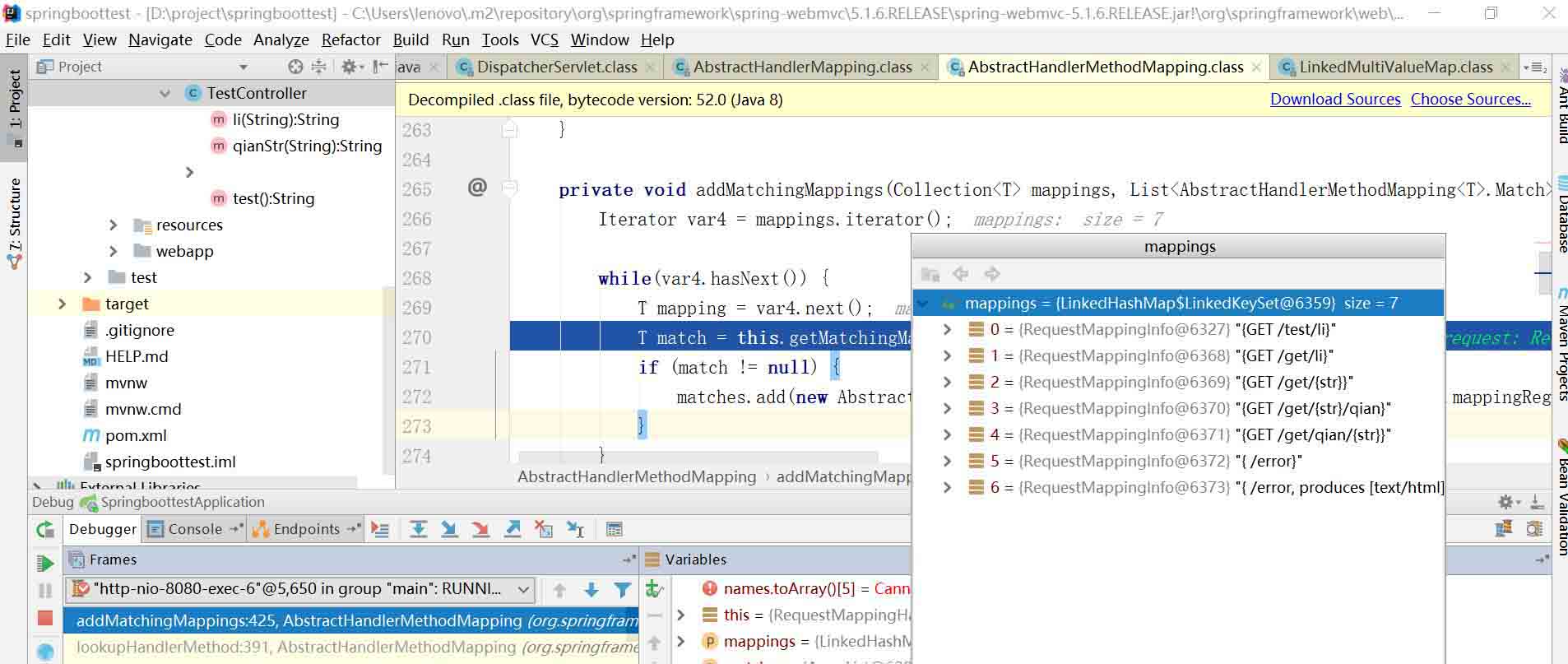Show hidden editor tabs list
The image size is (1568, 664).
point(1535,67)
